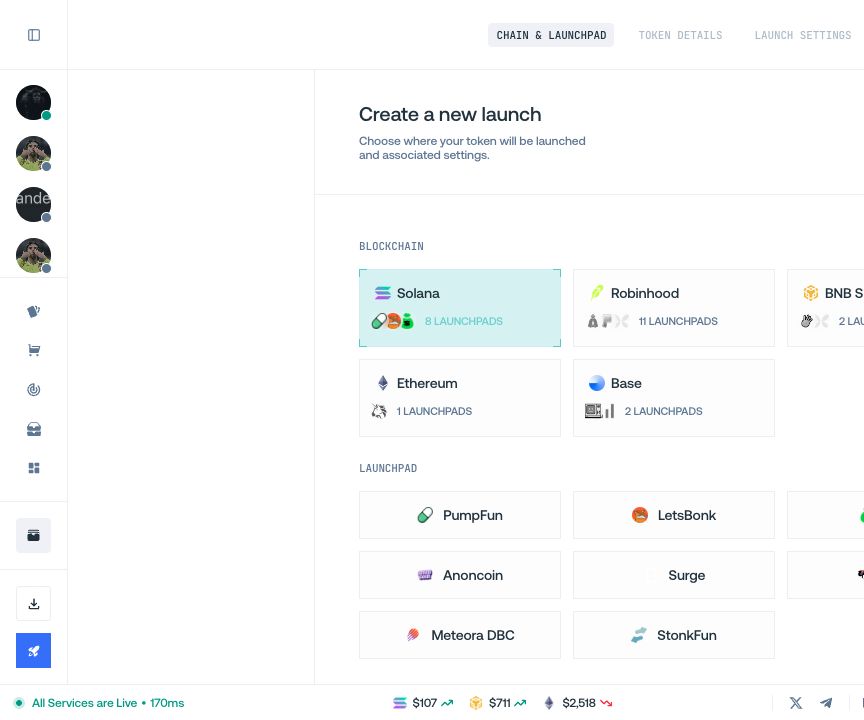Viewport: 864px width, 720px height.
Task: Click the download icon button
Action: point(34,604)
